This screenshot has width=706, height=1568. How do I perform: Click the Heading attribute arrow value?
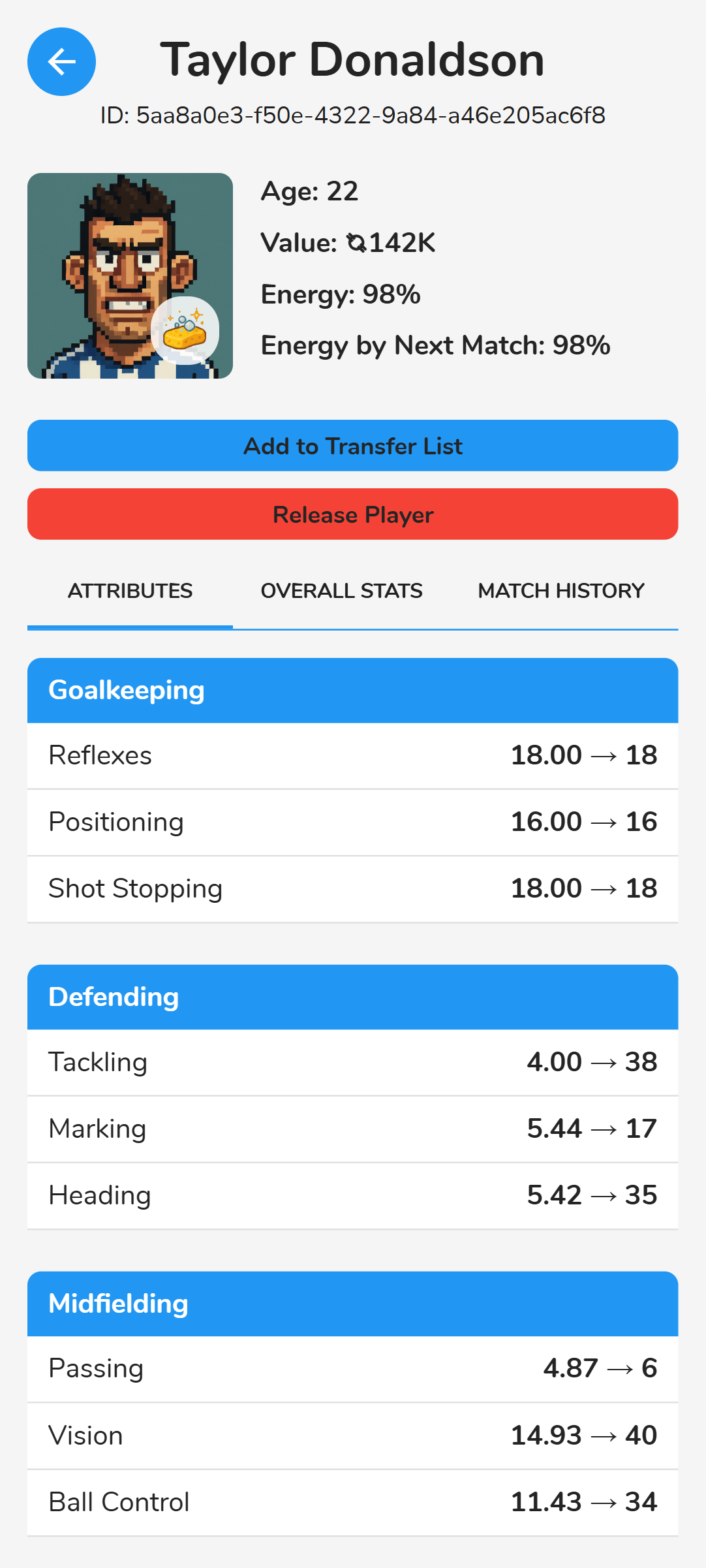[592, 1195]
